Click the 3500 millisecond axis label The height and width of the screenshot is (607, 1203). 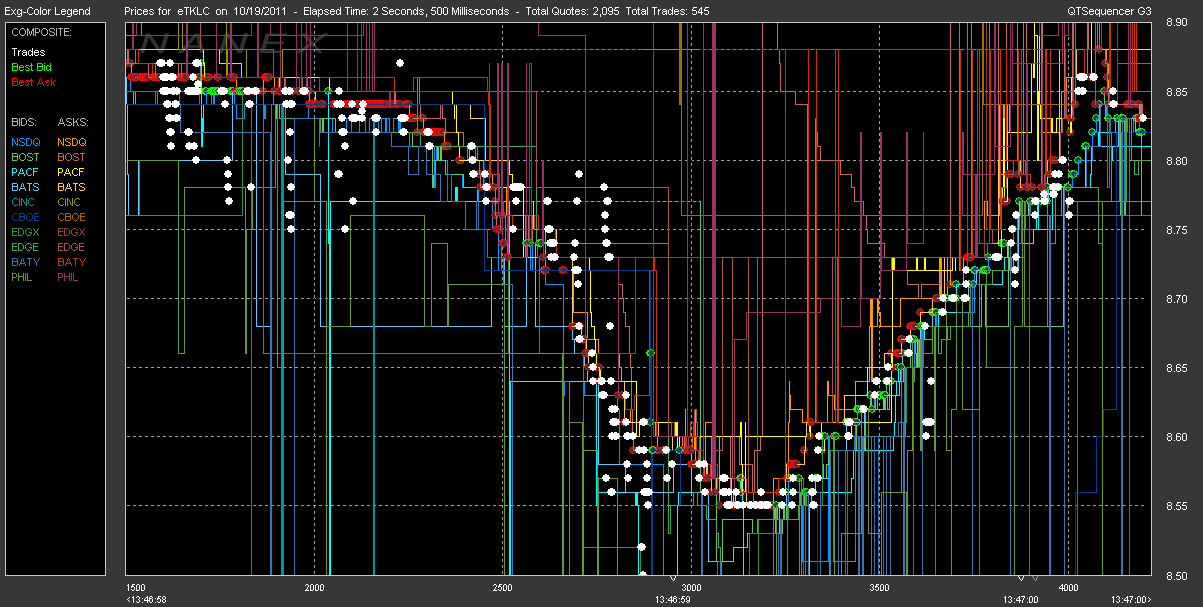(x=879, y=587)
